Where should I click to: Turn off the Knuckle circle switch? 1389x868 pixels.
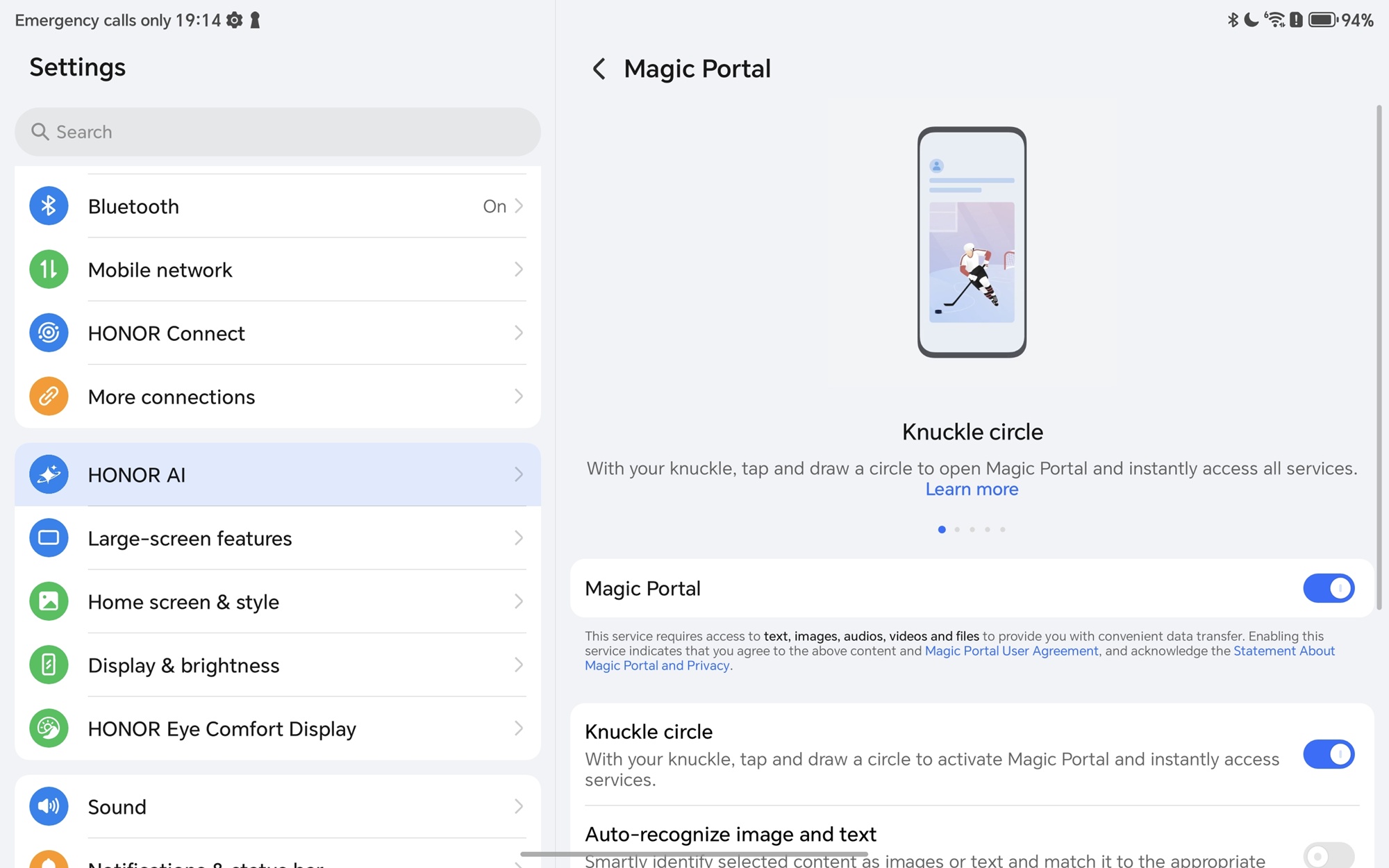[x=1328, y=754]
